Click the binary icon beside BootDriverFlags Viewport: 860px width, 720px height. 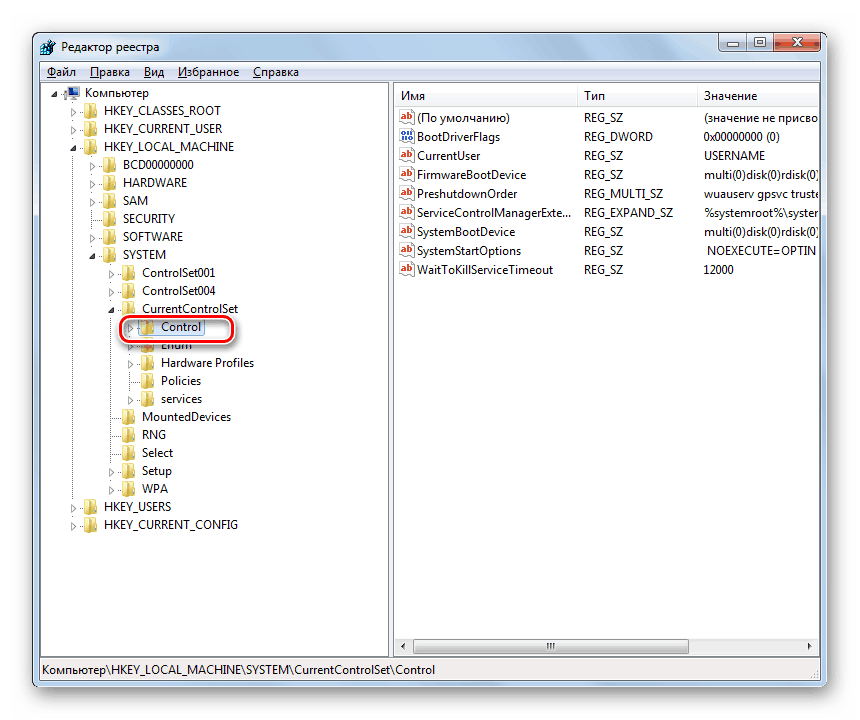tap(406, 136)
